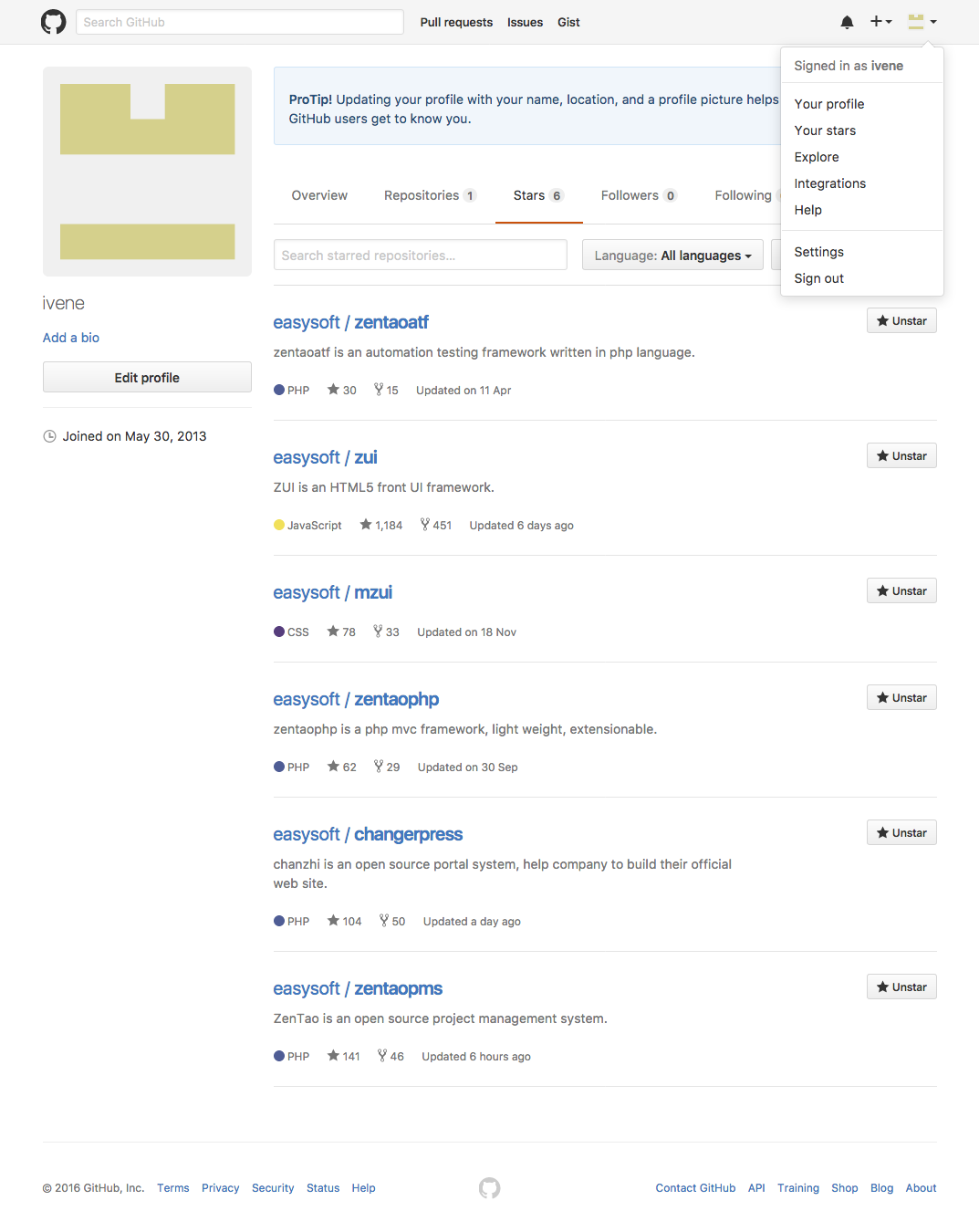Image resolution: width=979 pixels, height=1232 pixels.
Task: Switch to the Overview tab
Action: [x=319, y=195]
